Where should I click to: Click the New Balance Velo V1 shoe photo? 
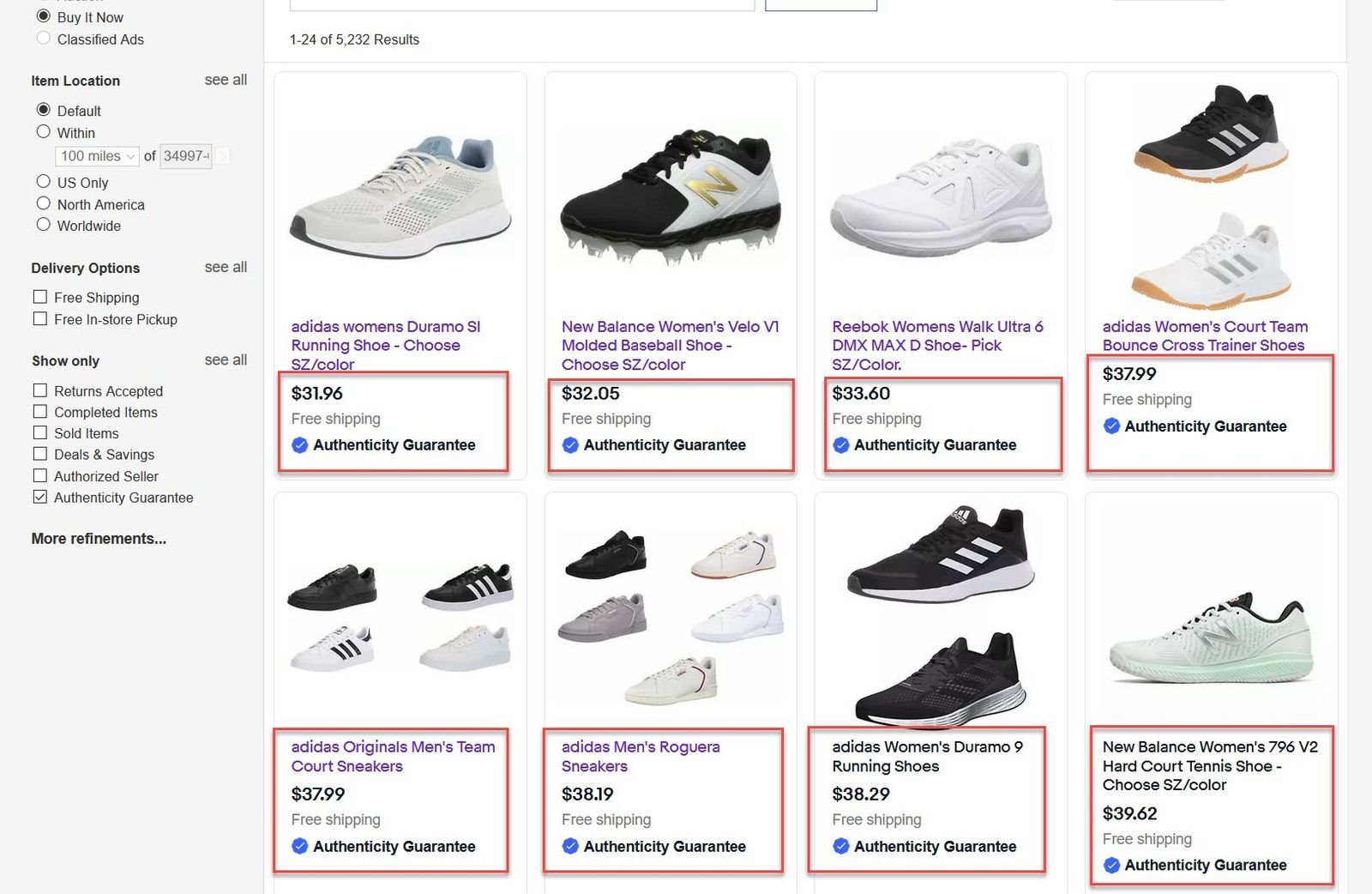pyautogui.click(x=670, y=193)
